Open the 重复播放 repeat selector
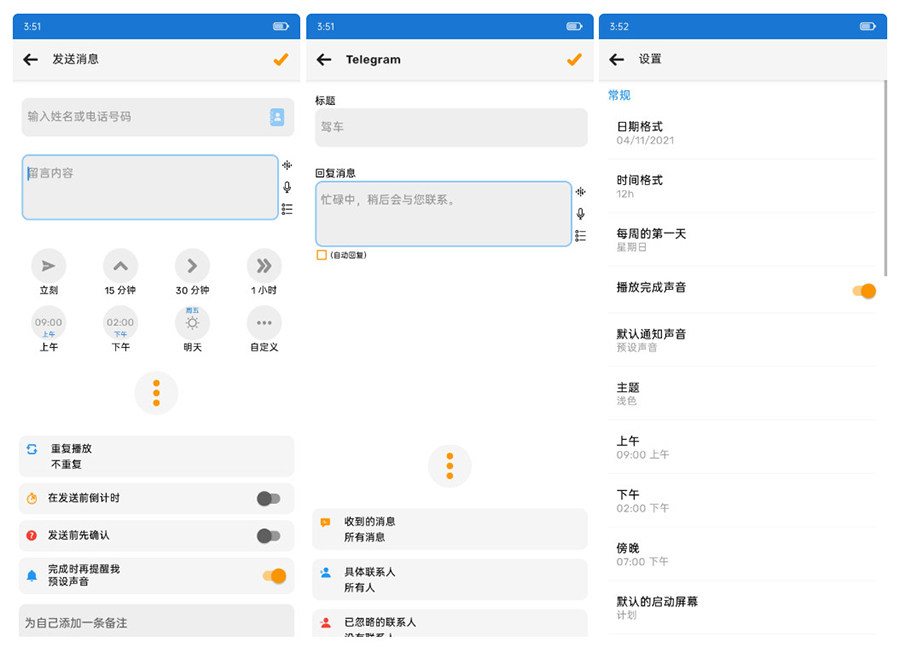This screenshot has width=900, height=653. [x=156, y=456]
